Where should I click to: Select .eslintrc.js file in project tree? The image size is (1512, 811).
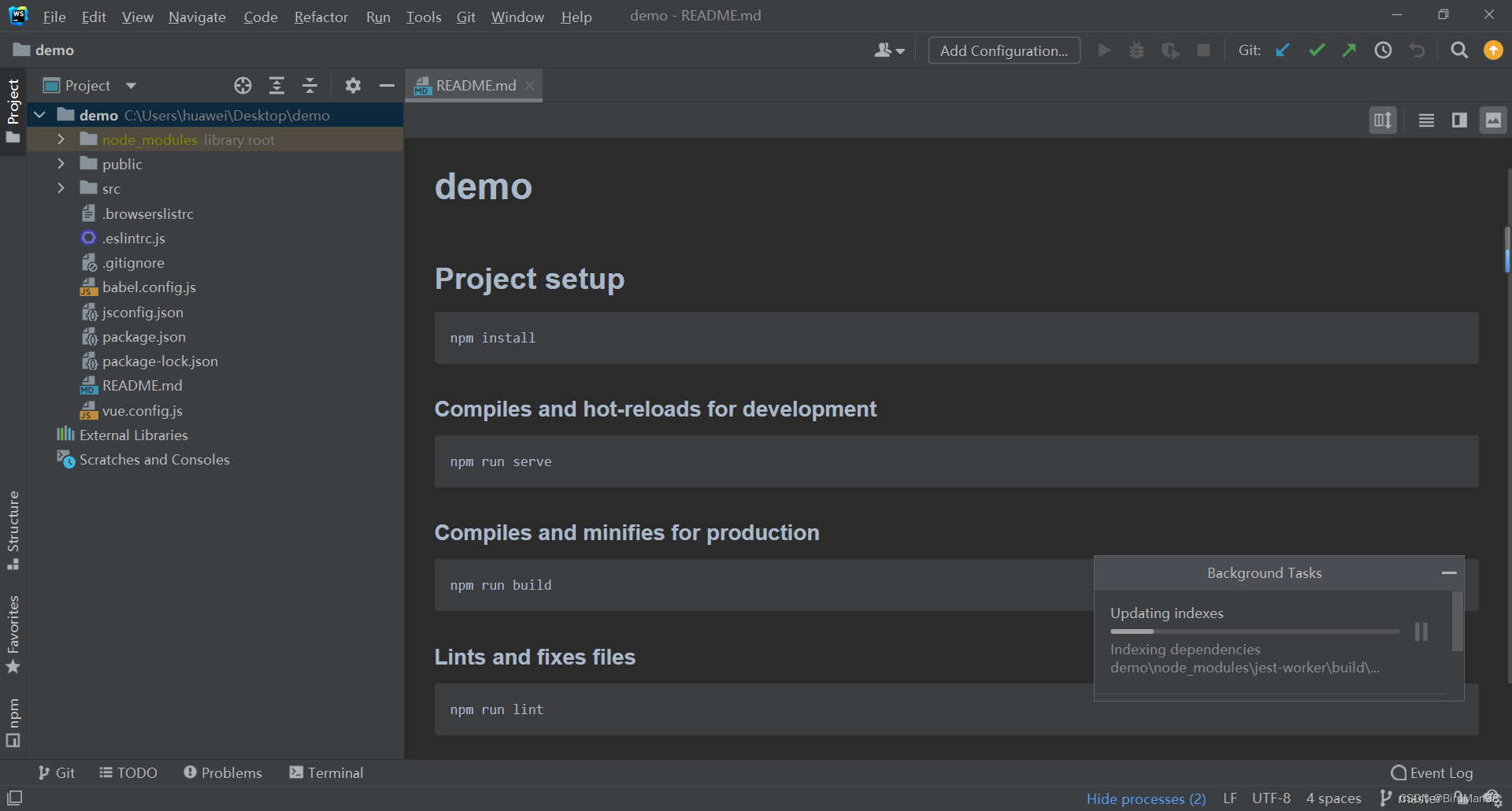tap(134, 238)
